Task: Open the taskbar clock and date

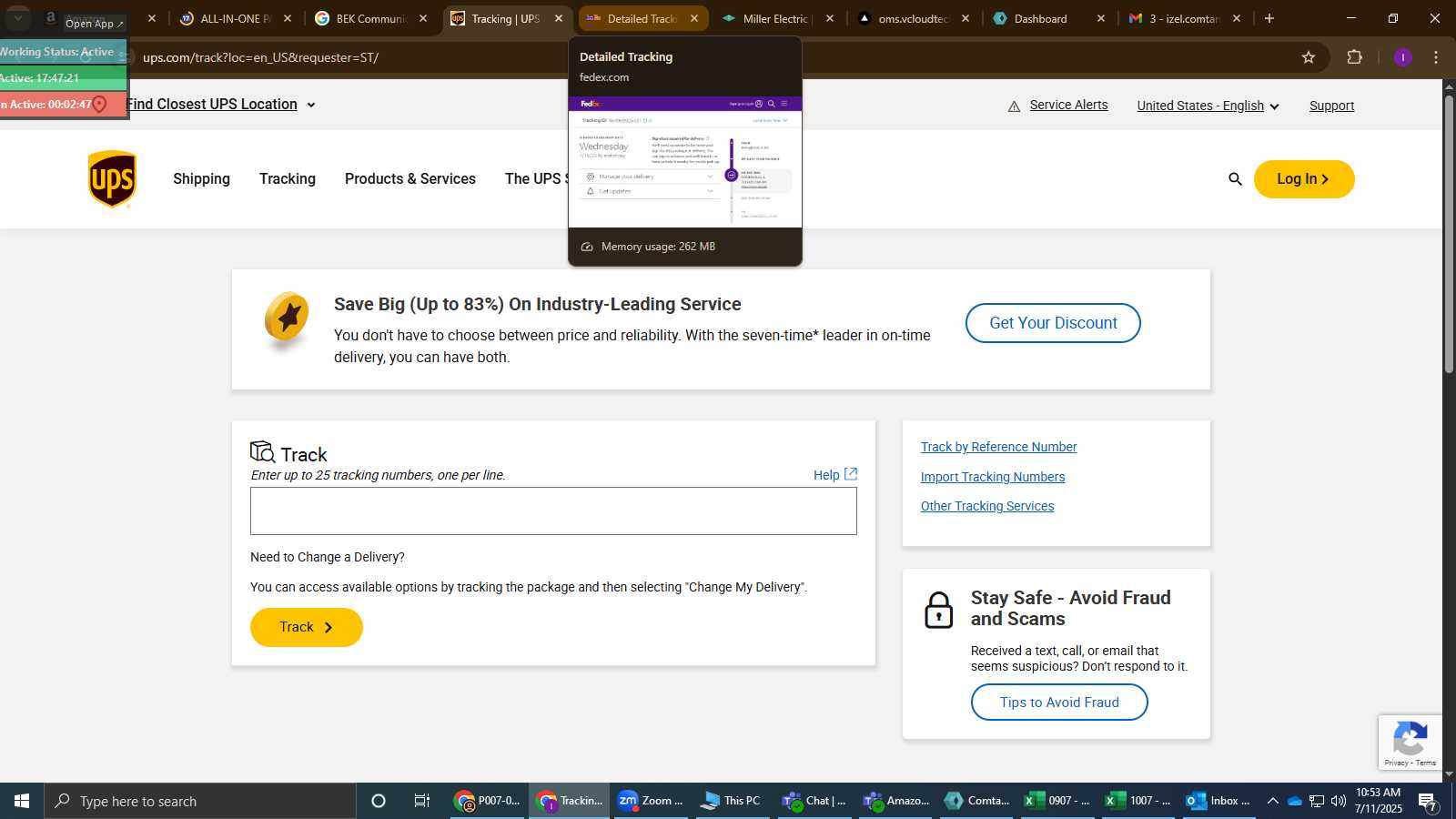Action: 1379,801
